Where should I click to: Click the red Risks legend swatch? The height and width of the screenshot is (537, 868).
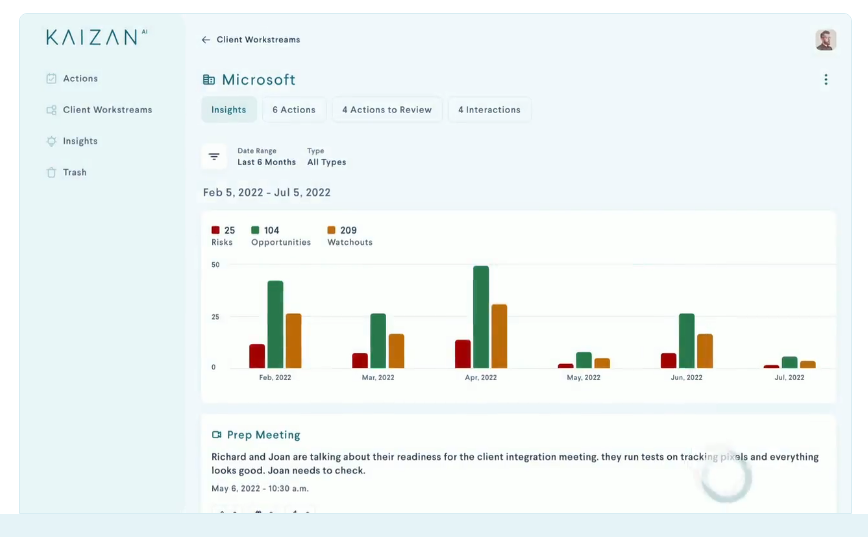(x=215, y=230)
